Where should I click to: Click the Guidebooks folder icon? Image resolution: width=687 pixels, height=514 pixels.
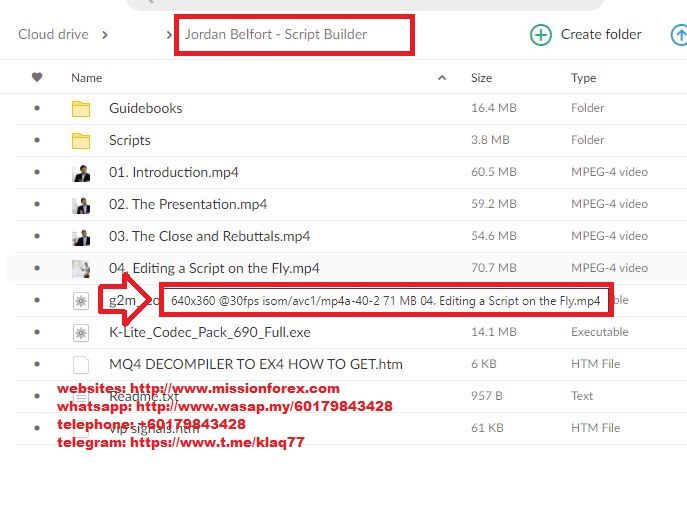[81, 109]
